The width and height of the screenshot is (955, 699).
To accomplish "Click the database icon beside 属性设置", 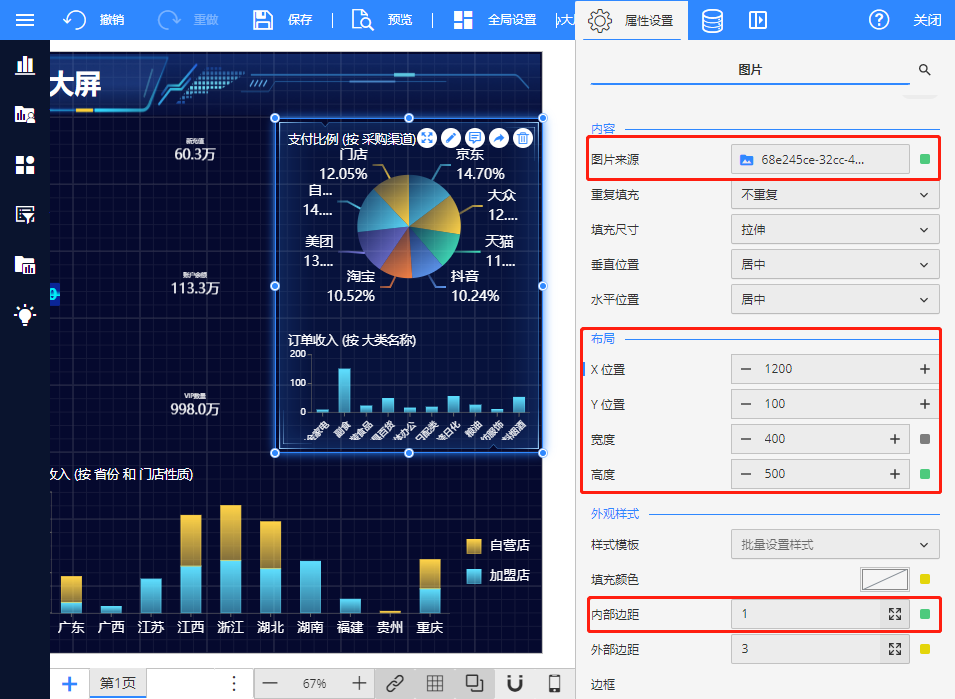I will point(712,20).
